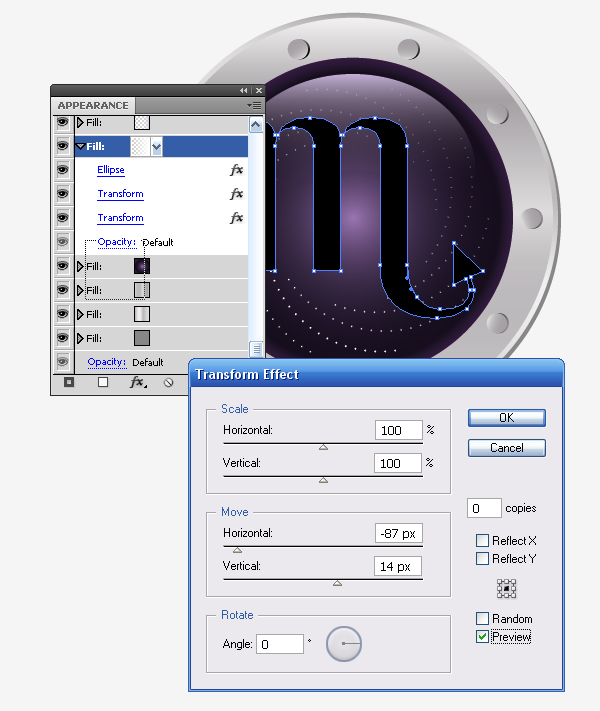Expand the Fill just above the gray-swatch Fill
Viewport: 600px width, 711px height.
[80, 314]
